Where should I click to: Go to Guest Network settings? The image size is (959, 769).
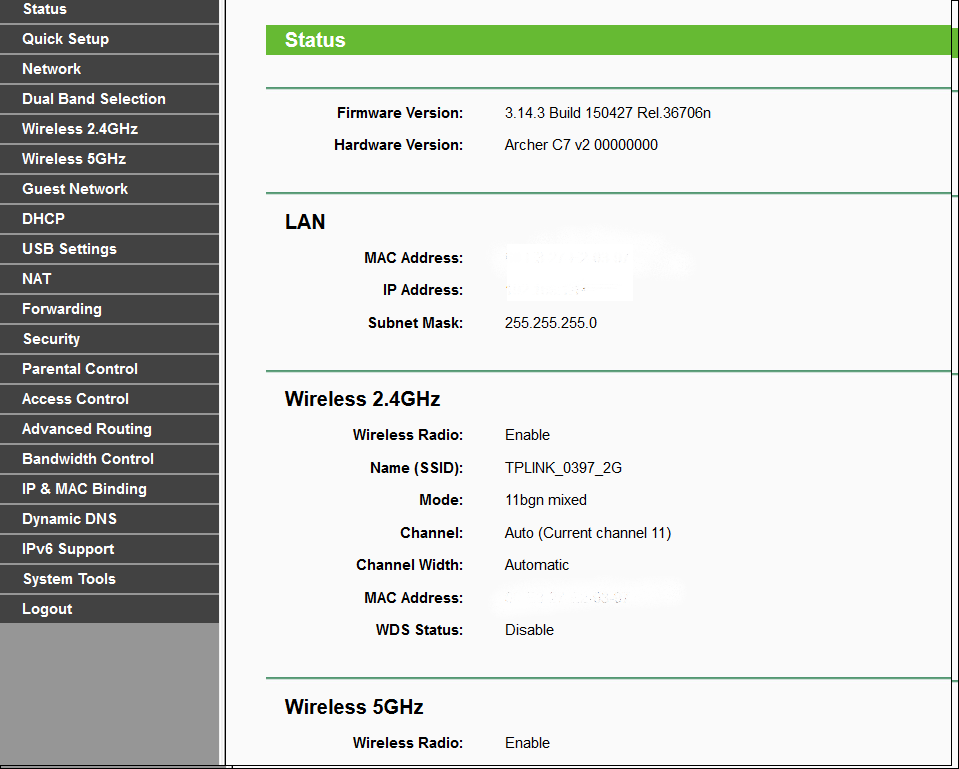point(74,189)
